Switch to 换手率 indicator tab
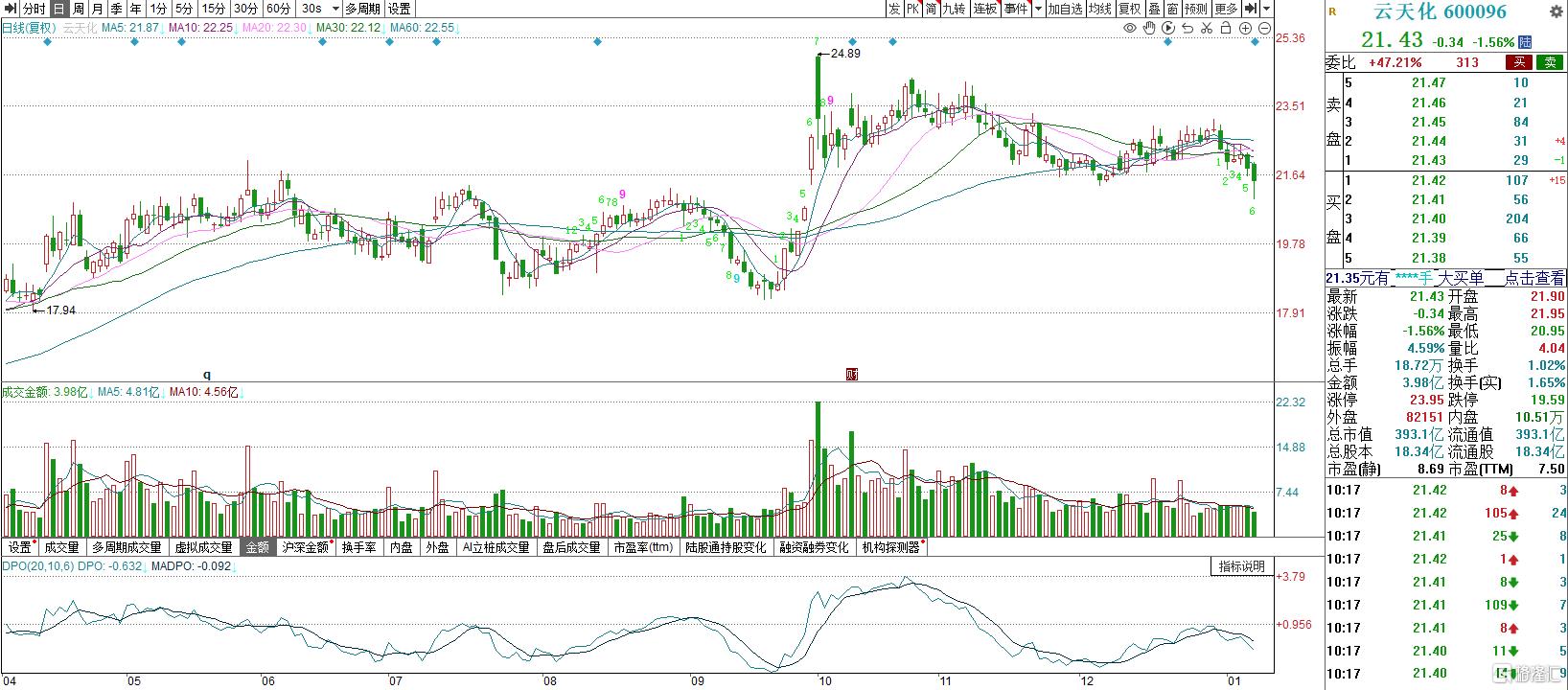This screenshot has width=1568, height=690. (359, 547)
